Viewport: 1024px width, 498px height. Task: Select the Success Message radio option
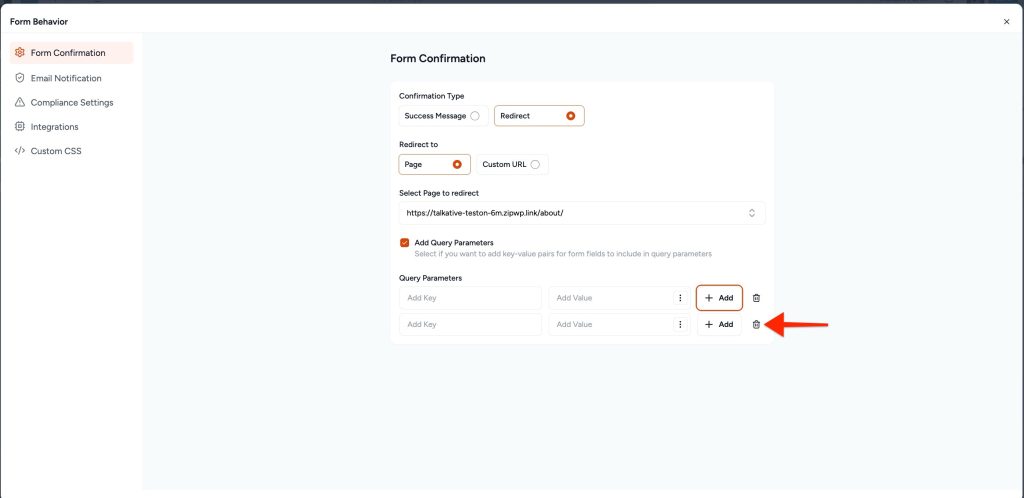point(474,116)
